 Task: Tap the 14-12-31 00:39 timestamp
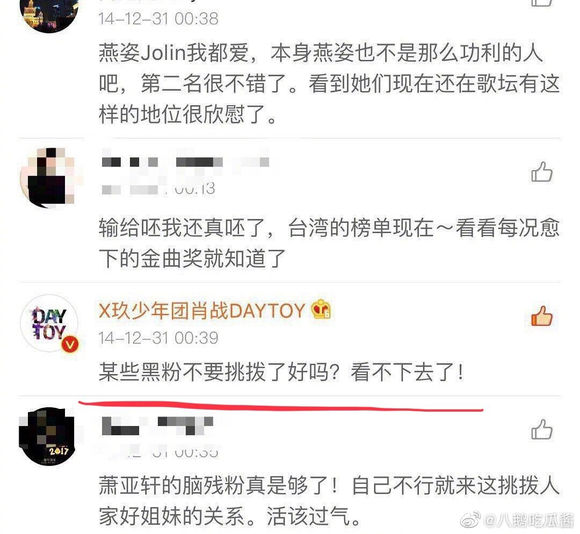tap(158, 338)
